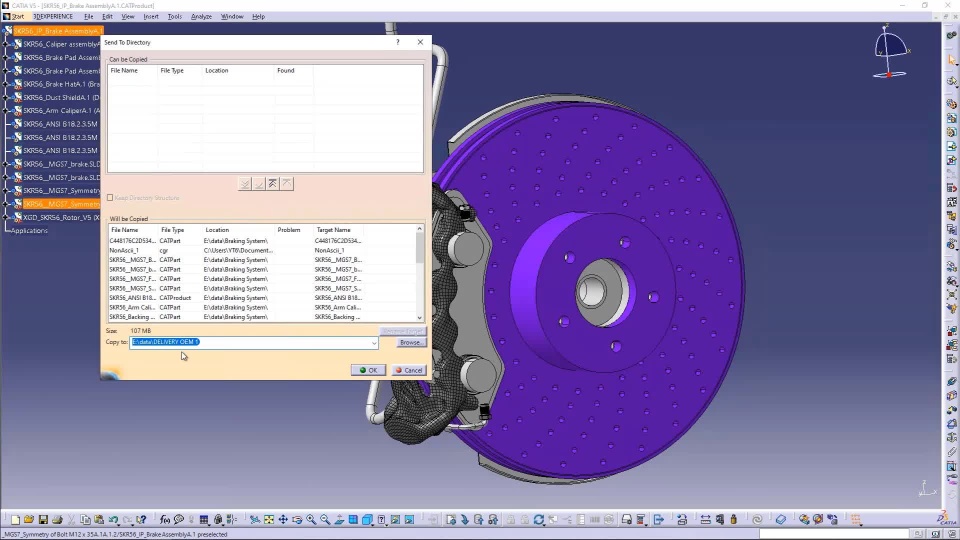Select root SKR56_IP_Brake AssemblyA.1 node
The height and width of the screenshot is (540, 960).
[x=58, y=31]
